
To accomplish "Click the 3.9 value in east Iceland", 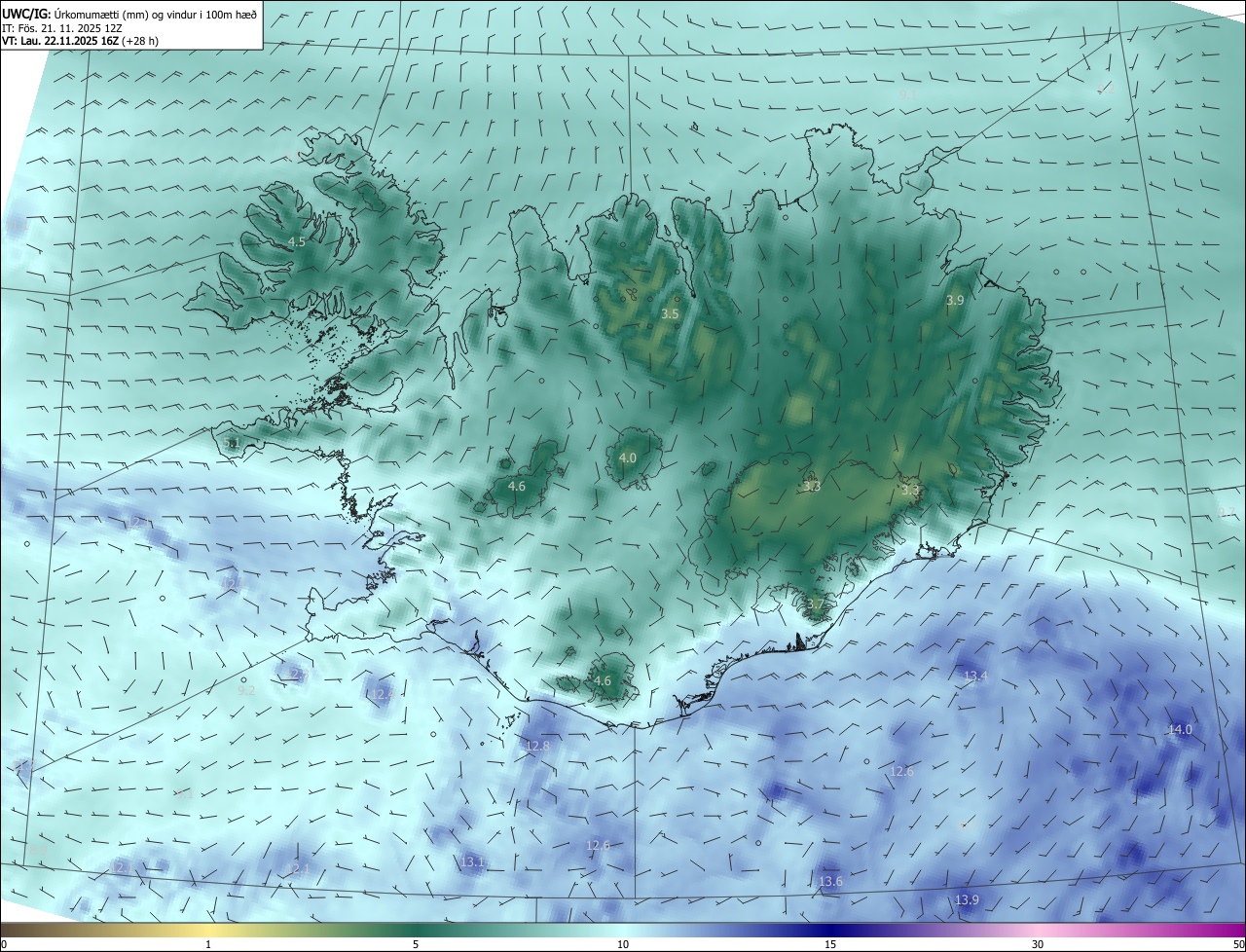I will pyautogui.click(x=955, y=301).
